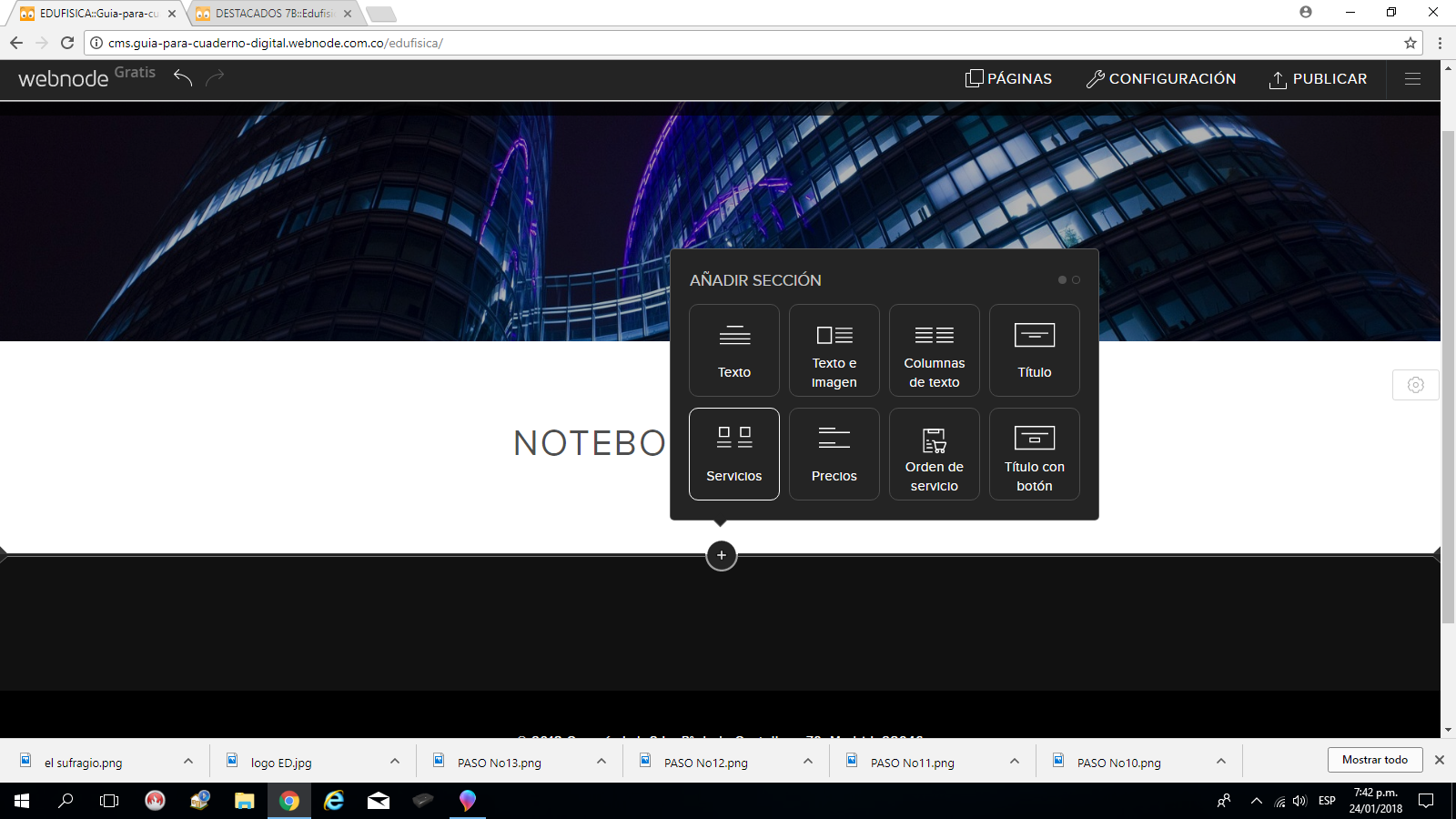1456x819 pixels.
Task: Click Mostrar todo downloads button
Action: click(1375, 760)
